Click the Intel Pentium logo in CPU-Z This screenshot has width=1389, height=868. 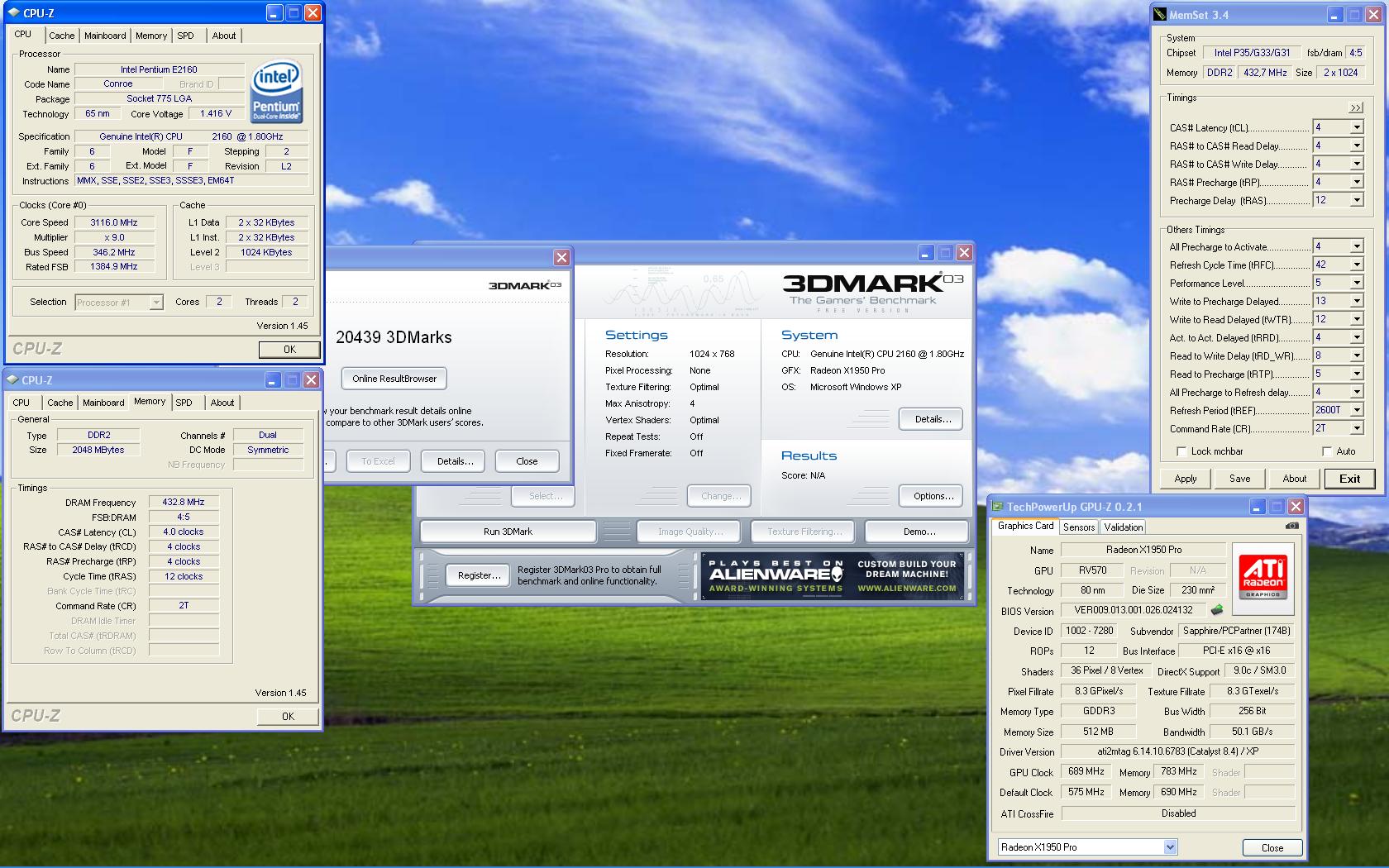click(x=276, y=91)
